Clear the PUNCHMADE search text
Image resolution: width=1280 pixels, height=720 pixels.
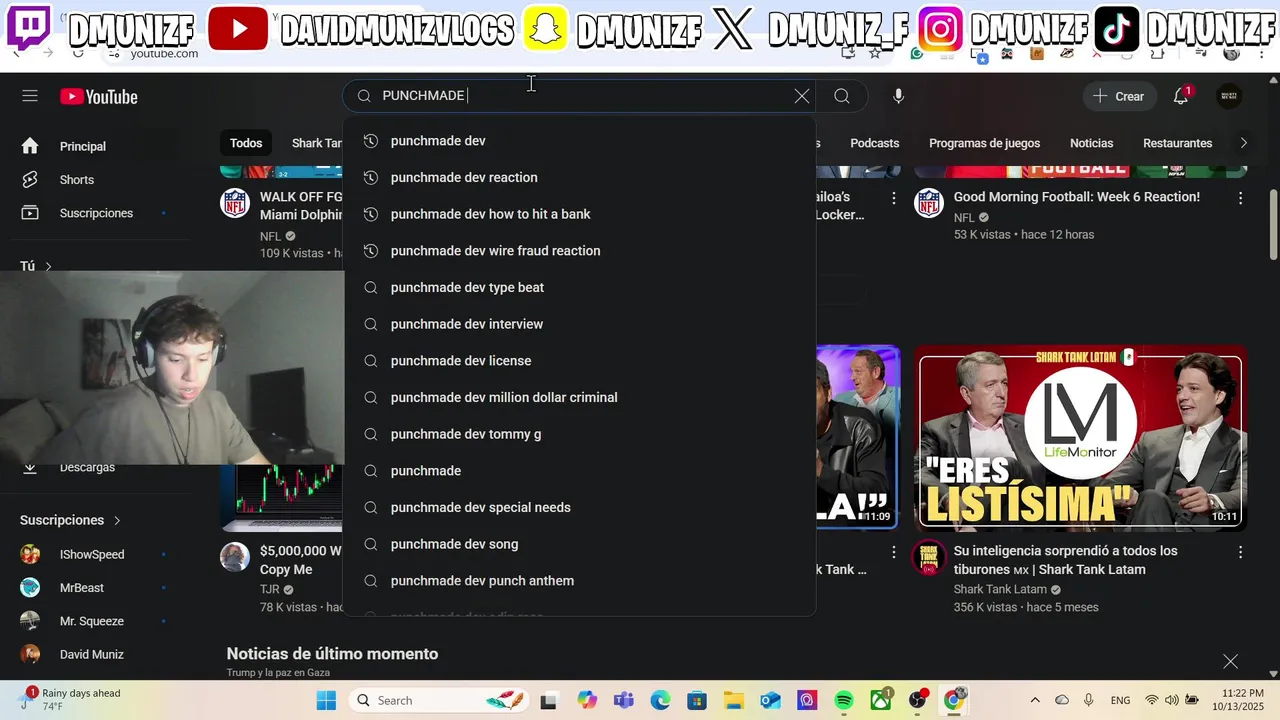pyautogui.click(x=801, y=96)
